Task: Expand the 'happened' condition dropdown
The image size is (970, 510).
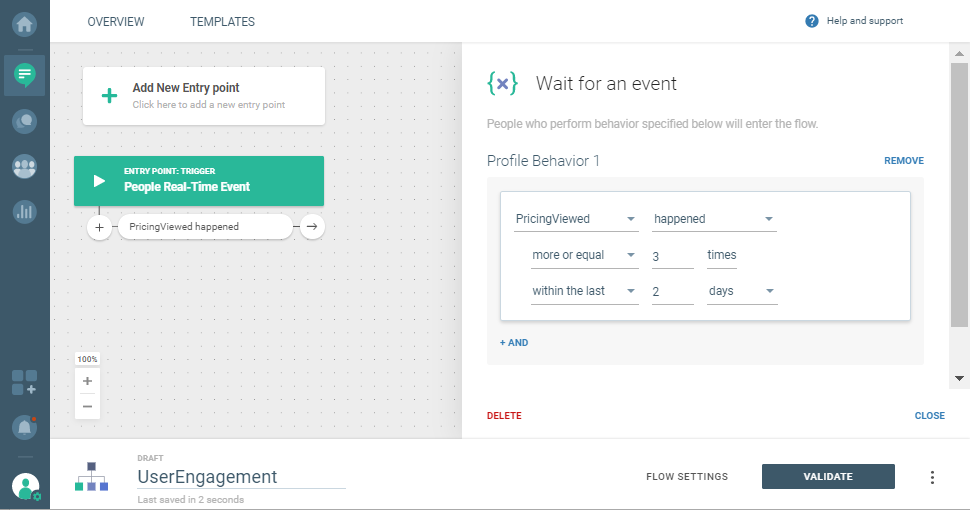Action: [x=714, y=219]
